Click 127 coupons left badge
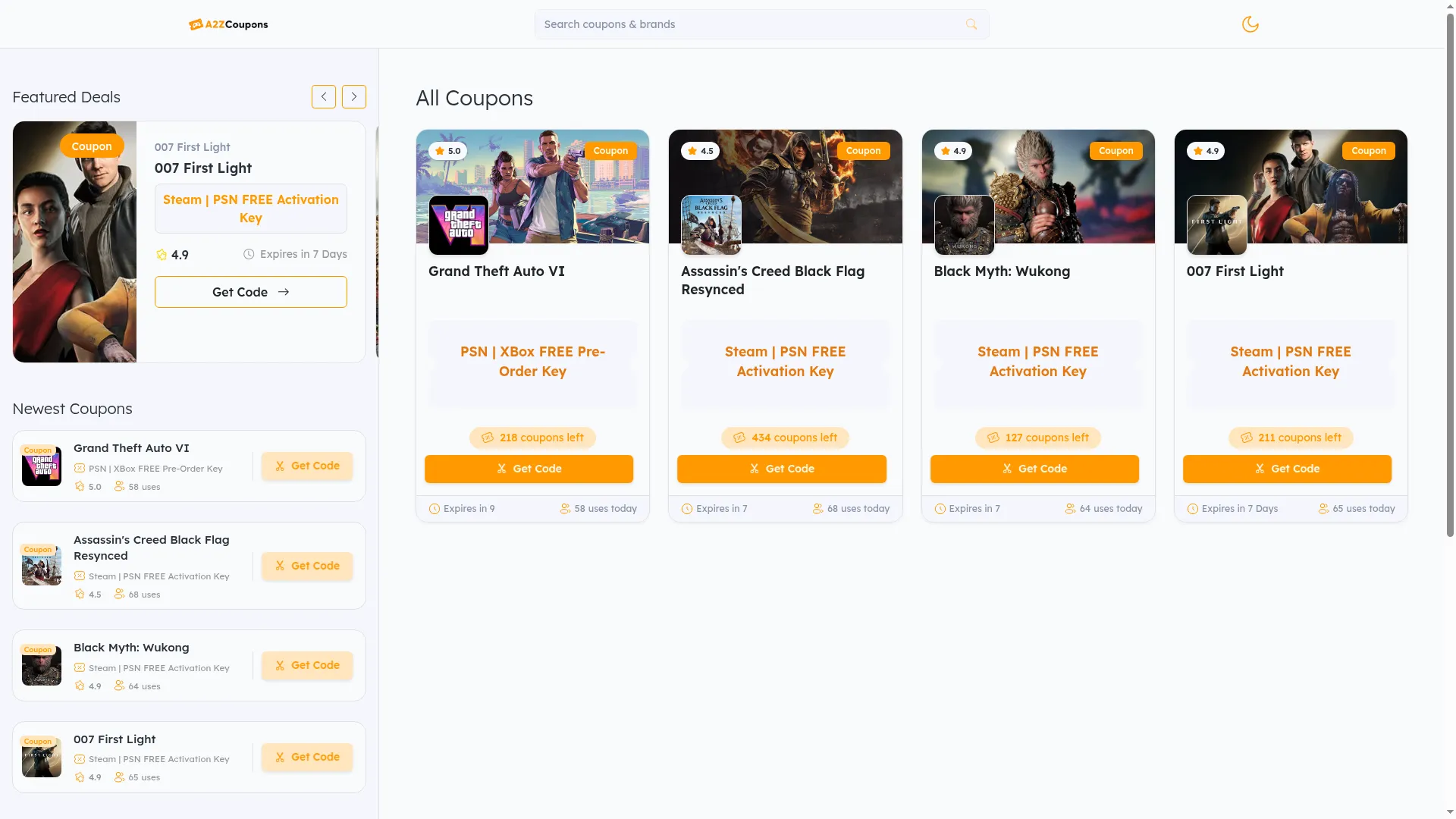Screen dimensions: 1456x819 point(1037,438)
